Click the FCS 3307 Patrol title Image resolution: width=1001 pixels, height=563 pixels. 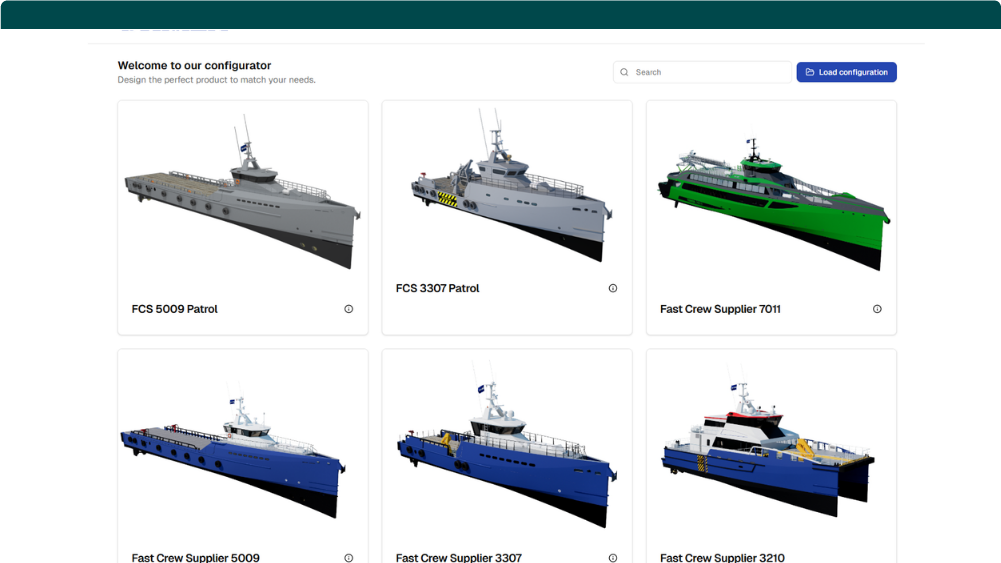coord(437,289)
